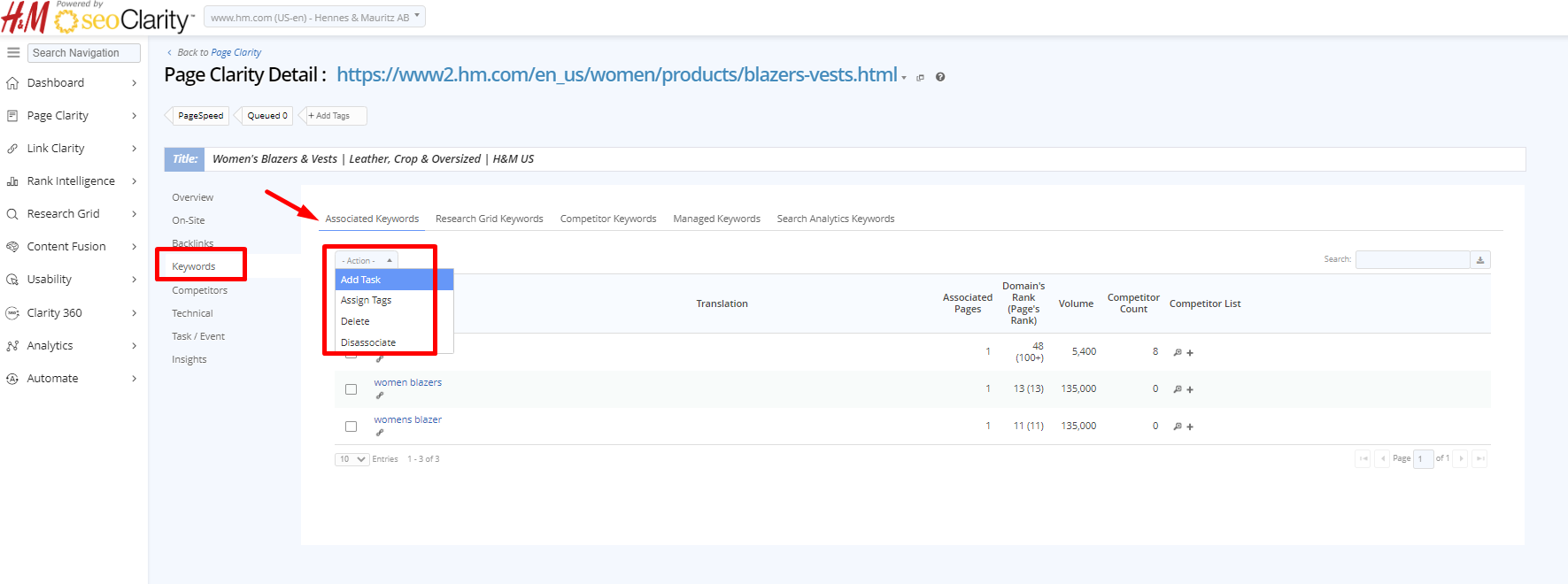Screen dimensions: 1568x584
Task: Switch to the Competitor Keywords tab
Action: [608, 219]
